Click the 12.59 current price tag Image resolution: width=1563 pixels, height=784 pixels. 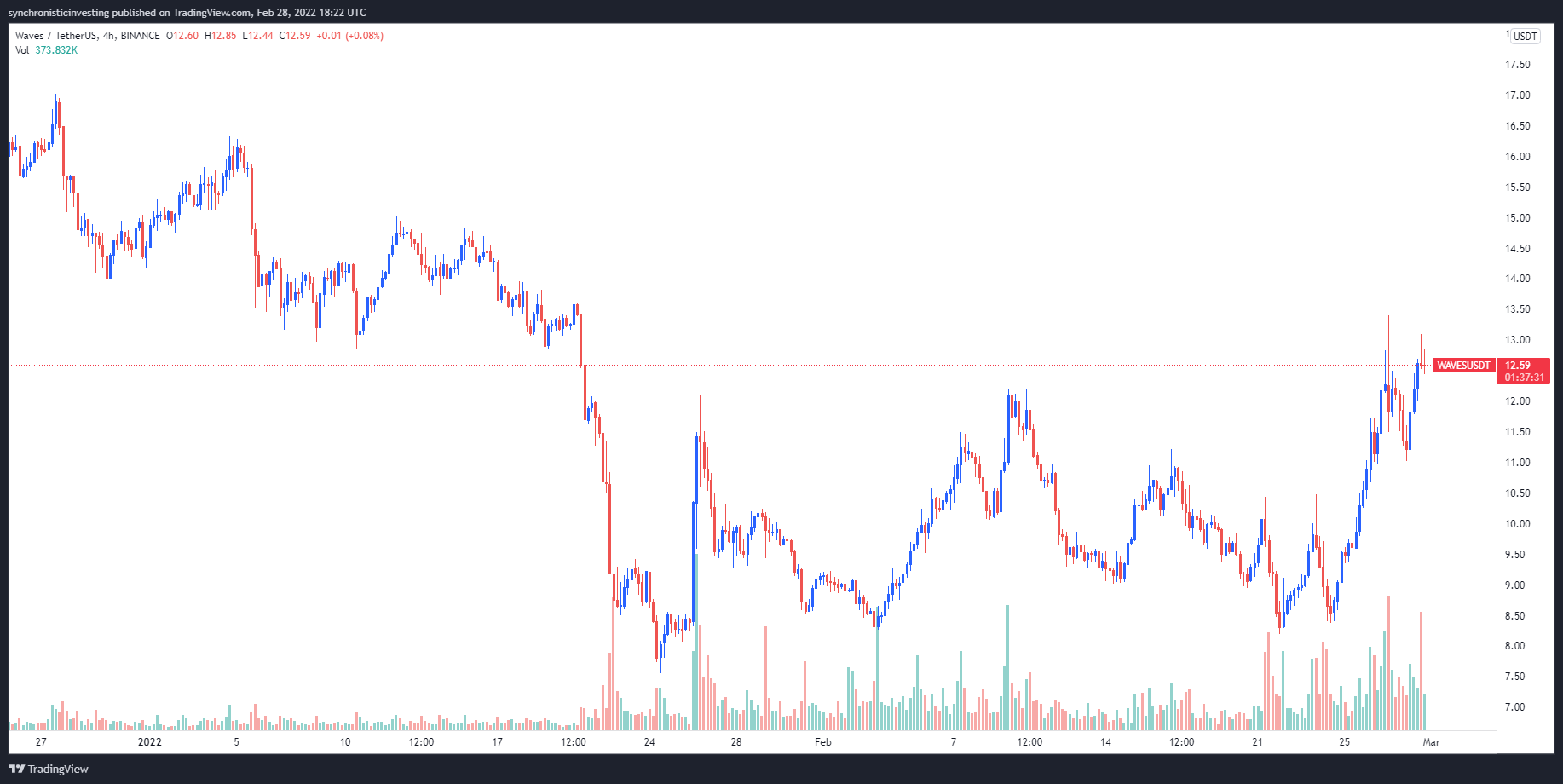(x=1518, y=366)
